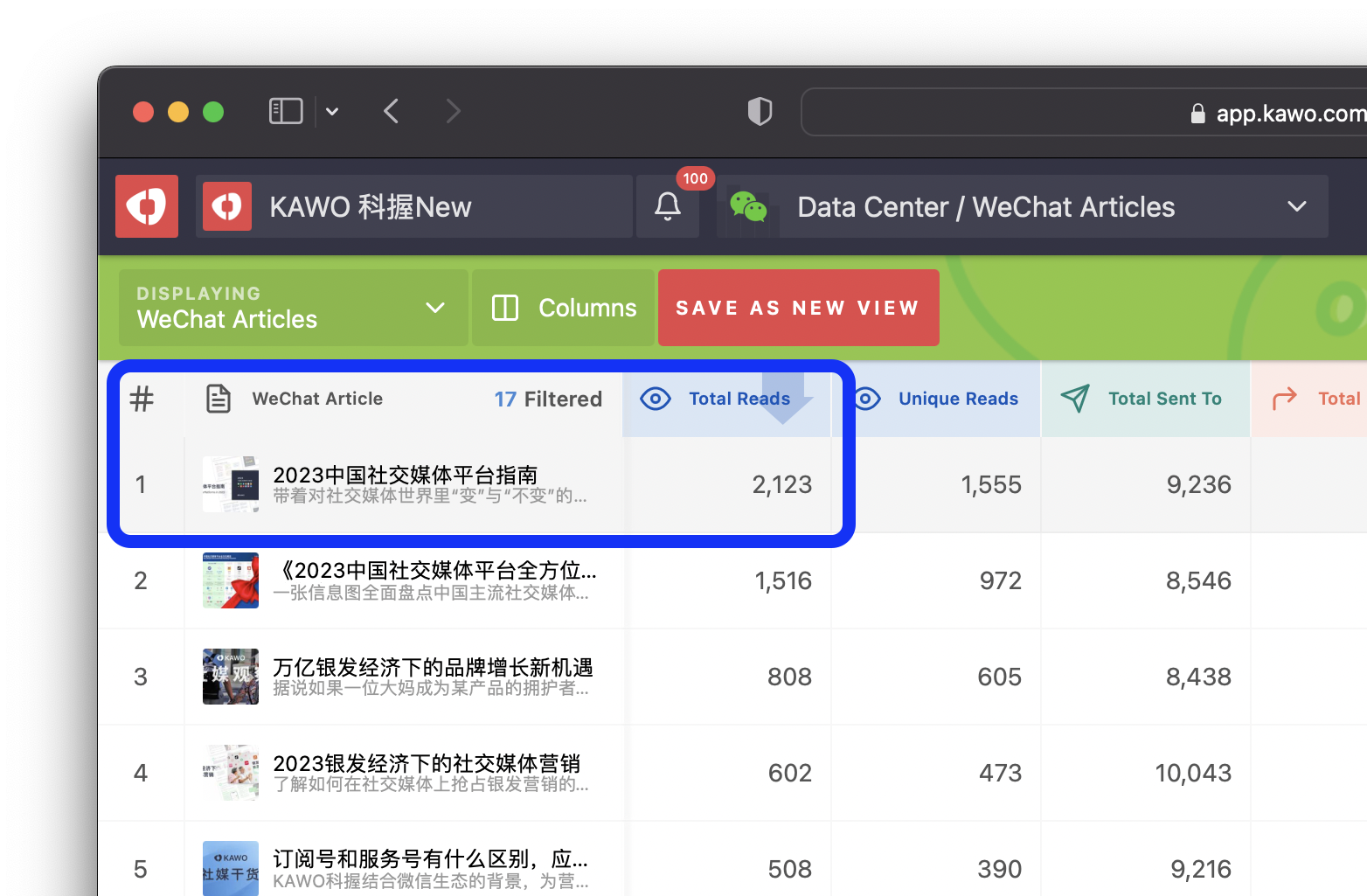Open notifications bell with 100 badge

[x=668, y=206]
